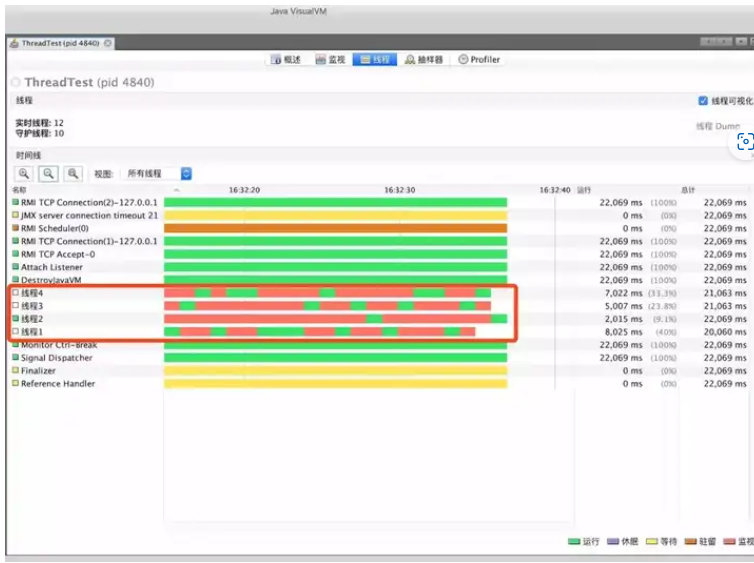Sort by the 名称 column header
This screenshot has width=754, height=563.
point(19,190)
